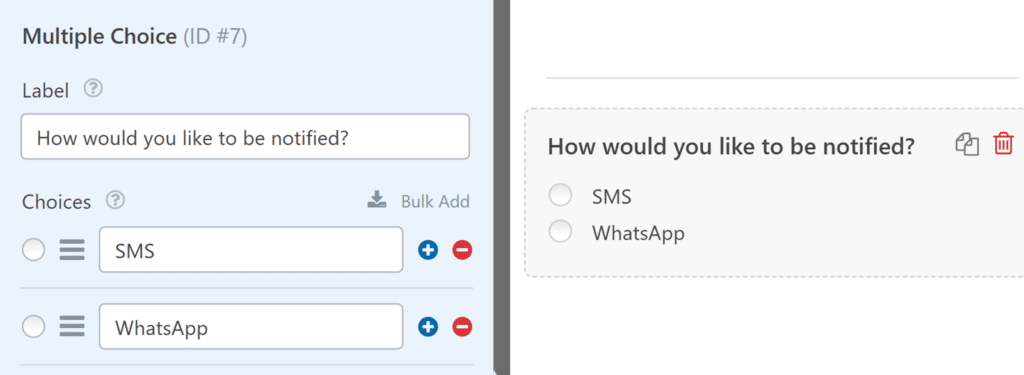Duplicate the field using the copy icon

967,144
